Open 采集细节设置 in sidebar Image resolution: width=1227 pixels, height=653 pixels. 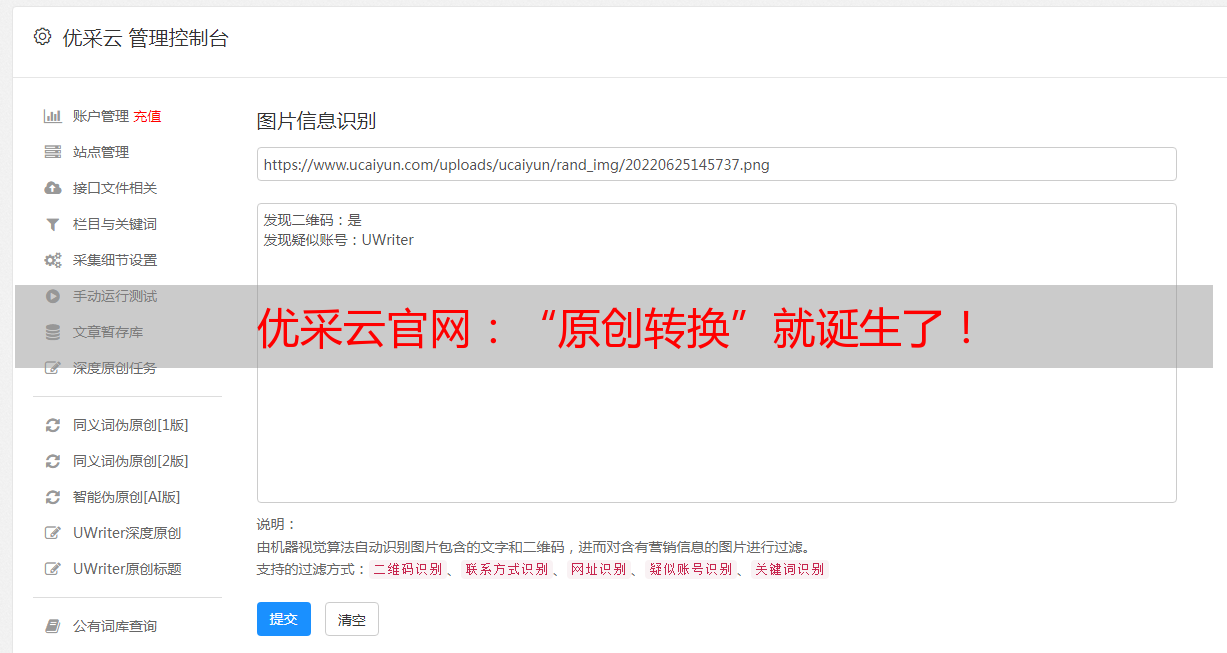[x=115, y=260]
